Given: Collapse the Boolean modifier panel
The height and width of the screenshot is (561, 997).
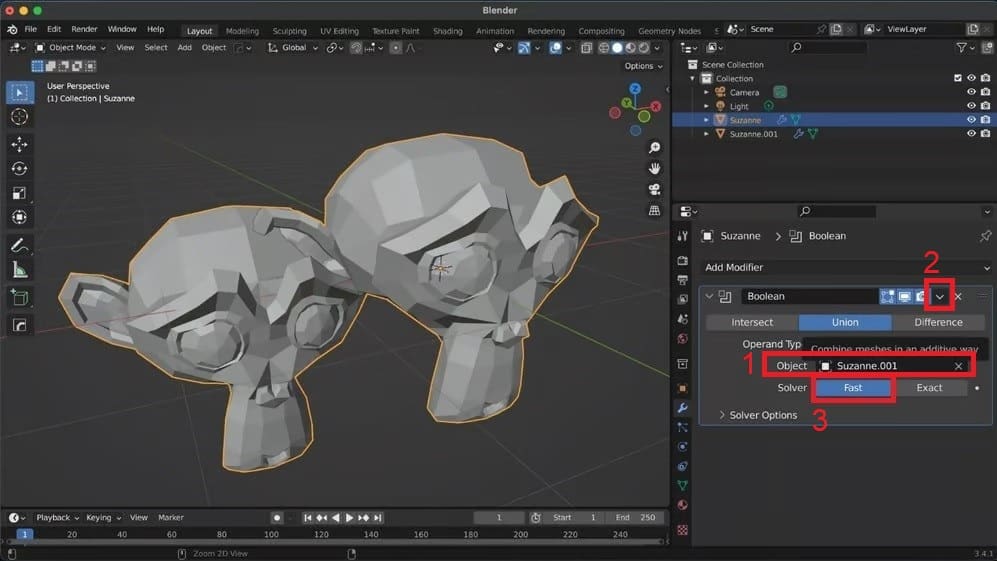Looking at the screenshot, I should (x=709, y=296).
